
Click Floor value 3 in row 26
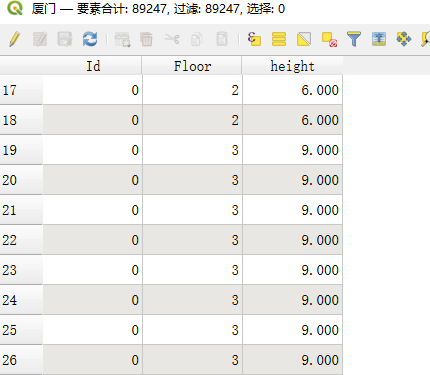[x=193, y=360]
